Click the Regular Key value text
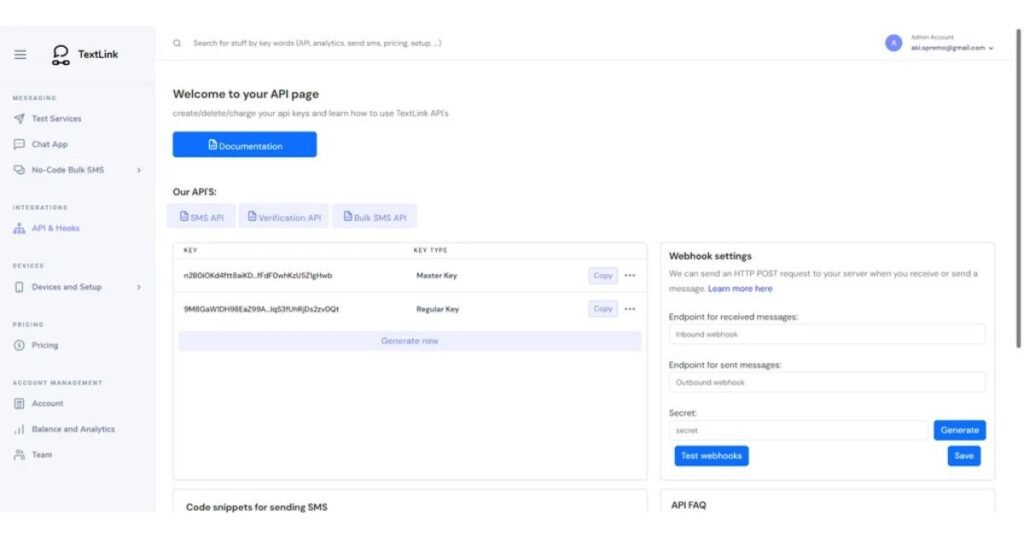Viewport: 1024px width, 538px height. click(x=261, y=309)
